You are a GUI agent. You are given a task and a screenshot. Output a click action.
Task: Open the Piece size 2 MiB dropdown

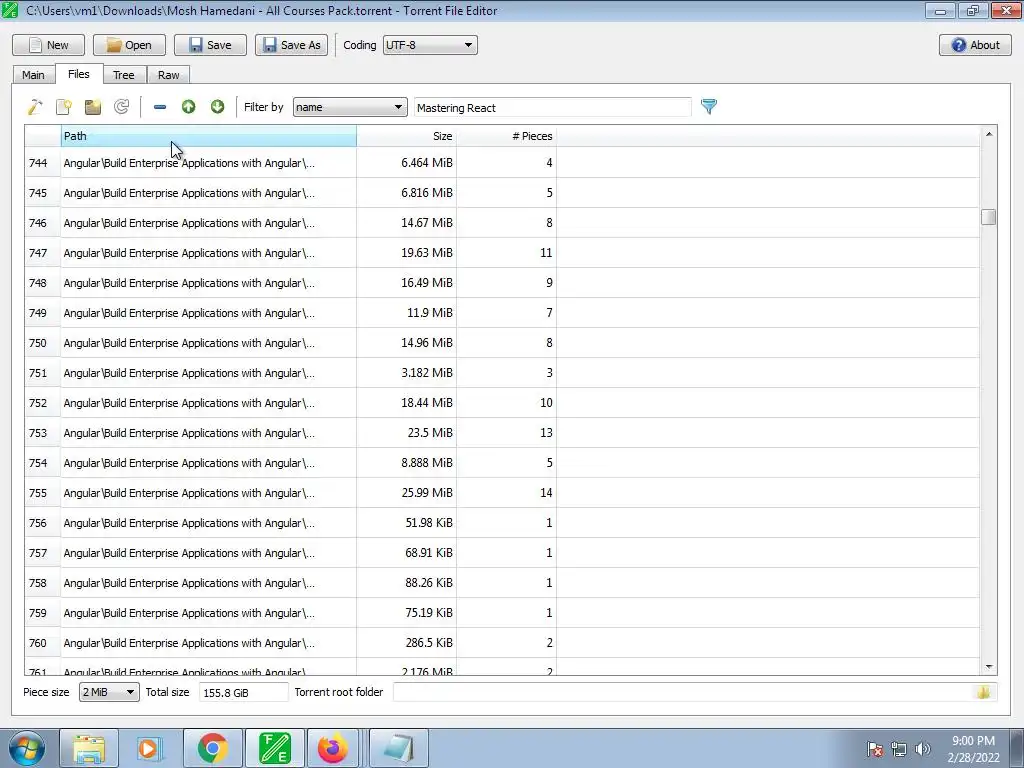point(109,692)
